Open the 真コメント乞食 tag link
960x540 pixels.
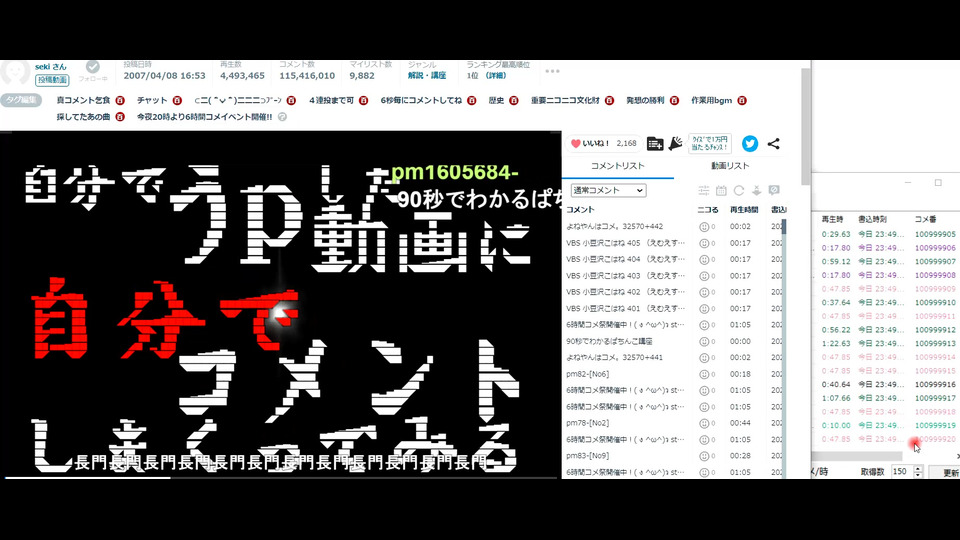(x=83, y=100)
